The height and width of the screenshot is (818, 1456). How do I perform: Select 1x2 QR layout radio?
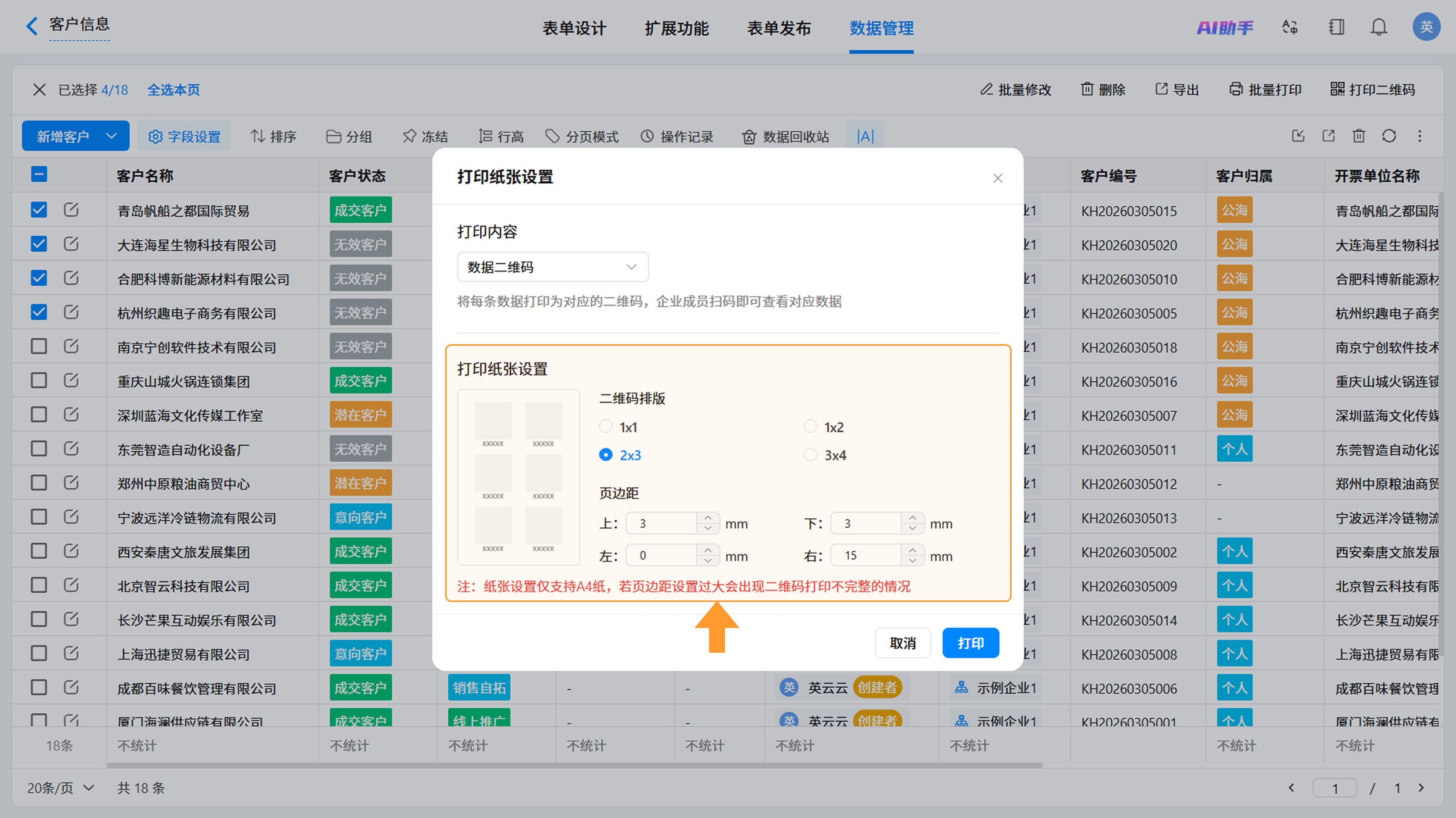811,426
